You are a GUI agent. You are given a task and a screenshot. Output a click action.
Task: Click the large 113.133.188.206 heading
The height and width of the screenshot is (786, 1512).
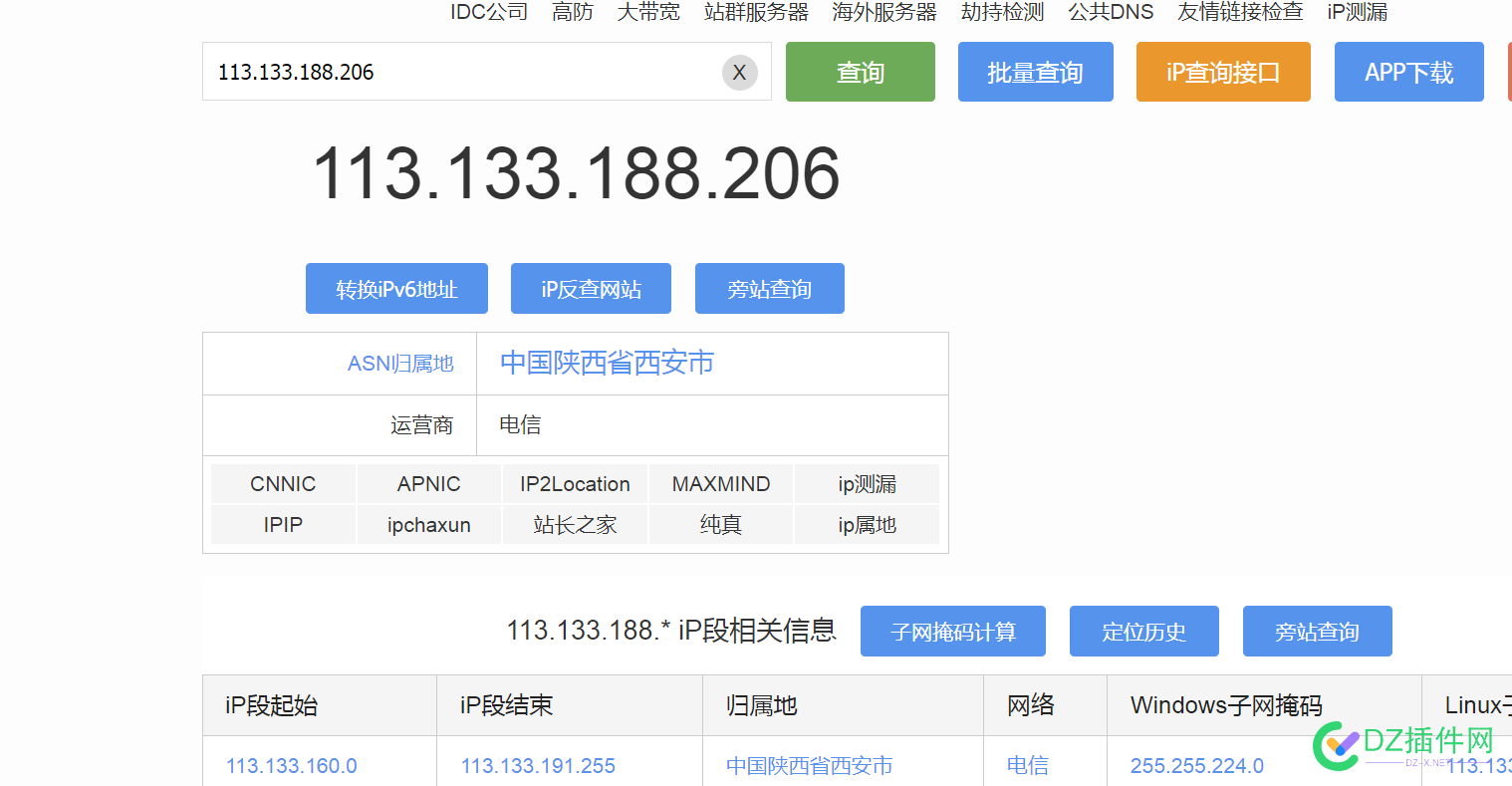[x=576, y=174]
